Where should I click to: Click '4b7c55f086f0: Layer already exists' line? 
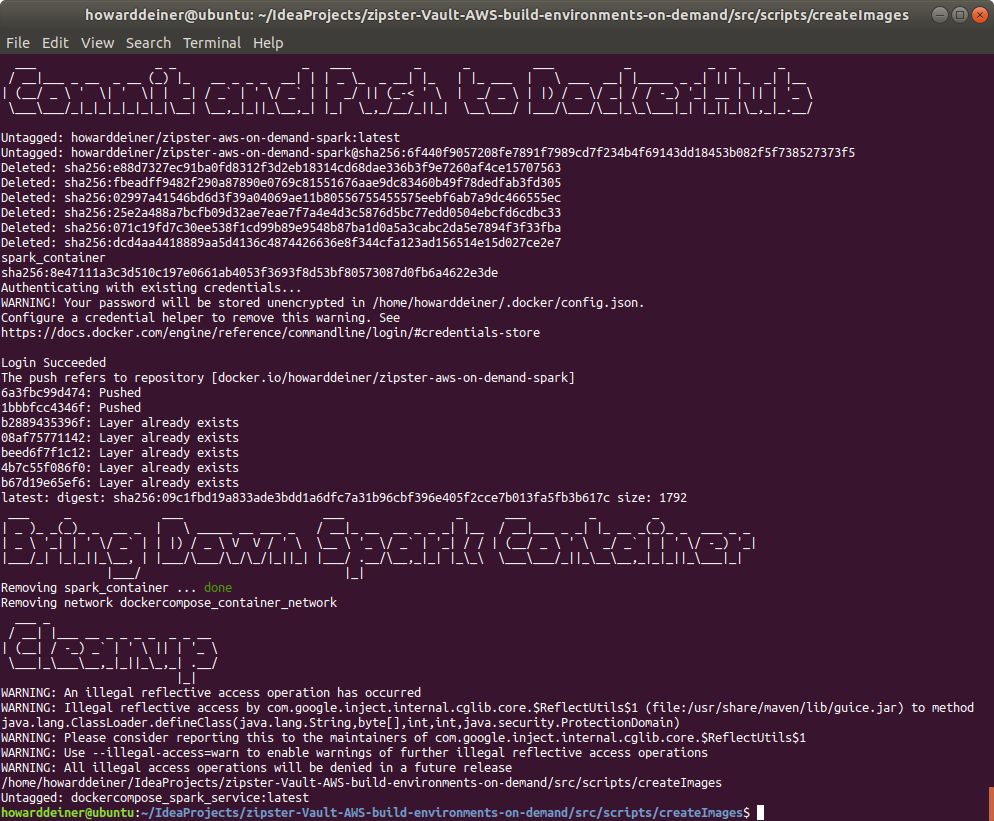tap(120, 468)
